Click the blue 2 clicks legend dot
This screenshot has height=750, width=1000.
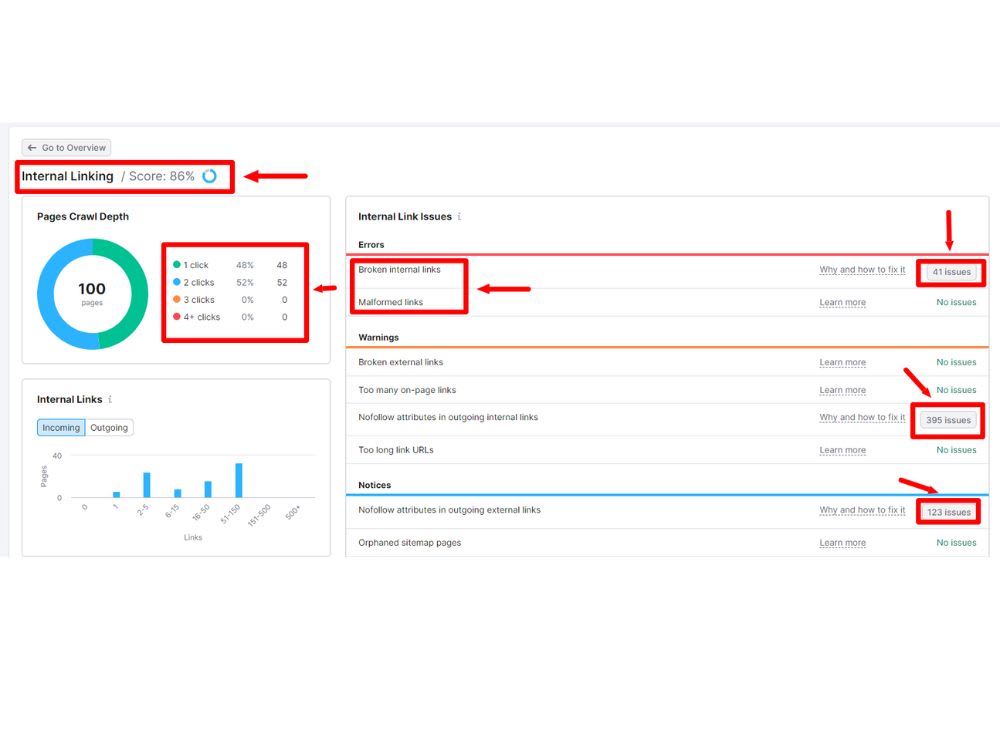(177, 282)
